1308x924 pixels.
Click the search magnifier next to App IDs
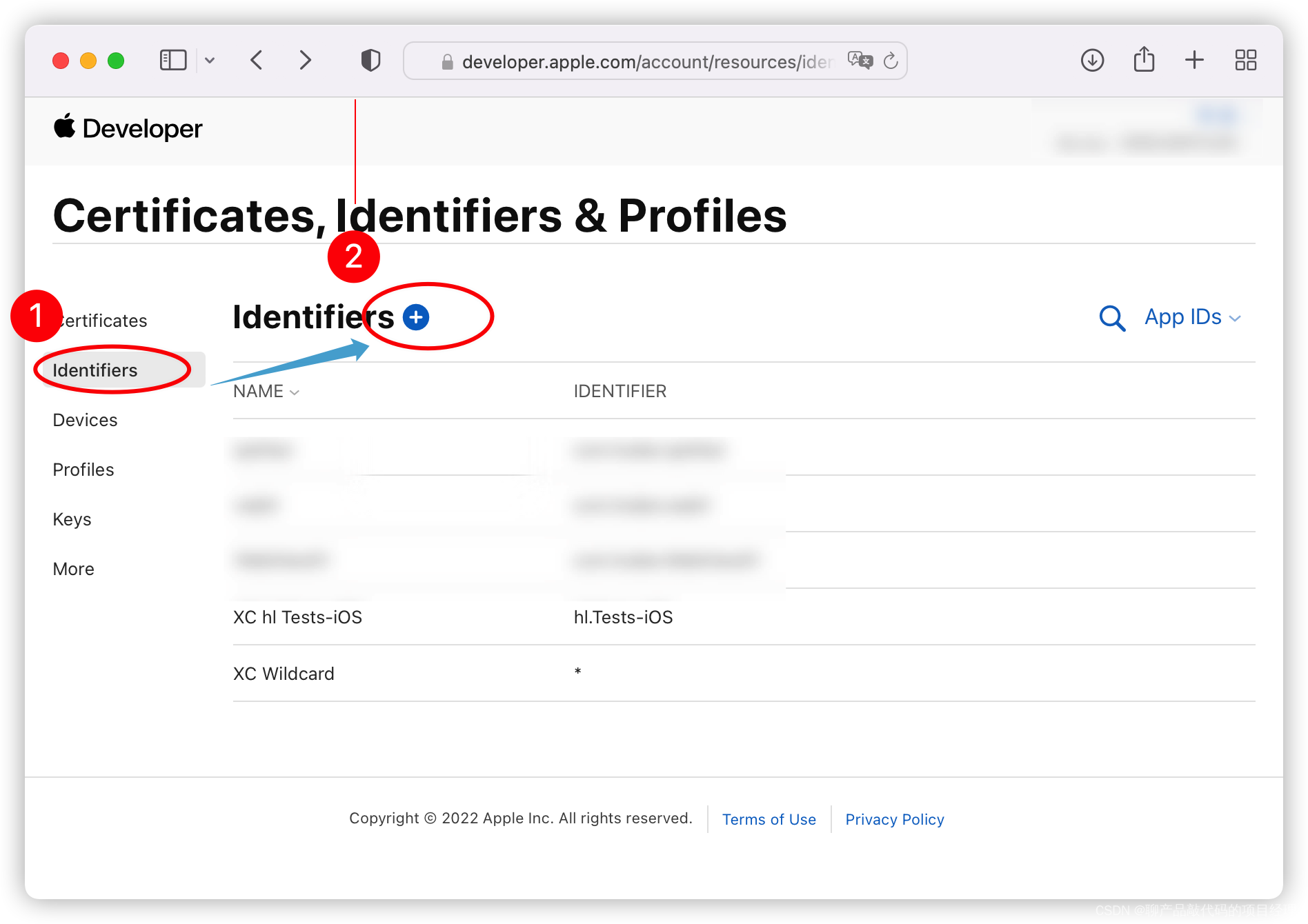tap(1112, 318)
